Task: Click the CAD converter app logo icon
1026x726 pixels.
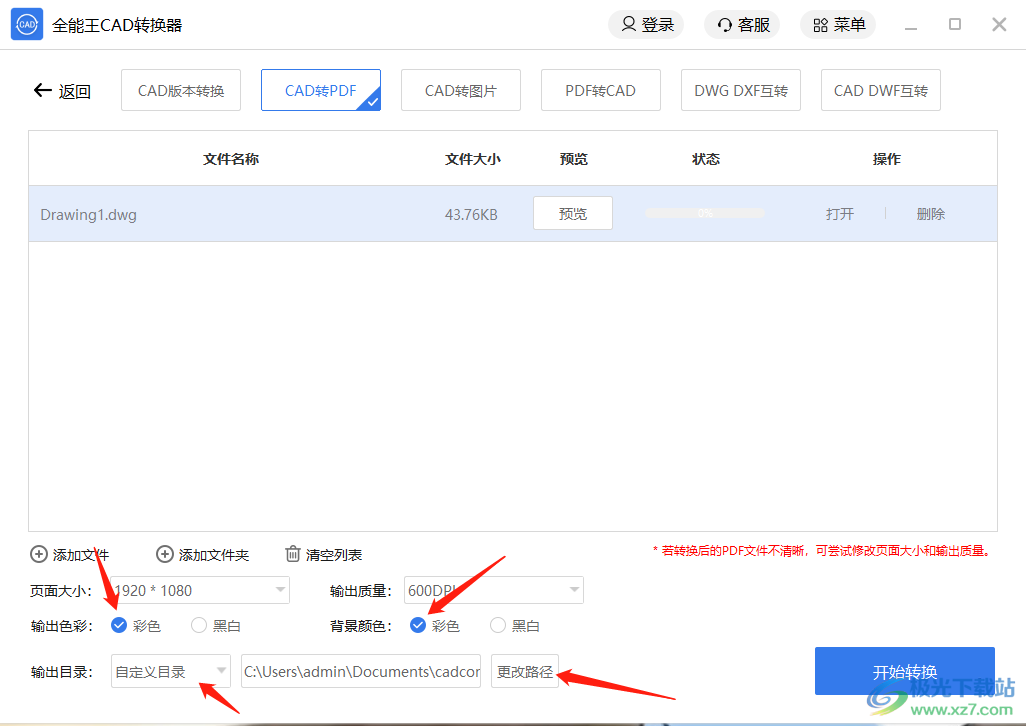Action: click(27, 24)
